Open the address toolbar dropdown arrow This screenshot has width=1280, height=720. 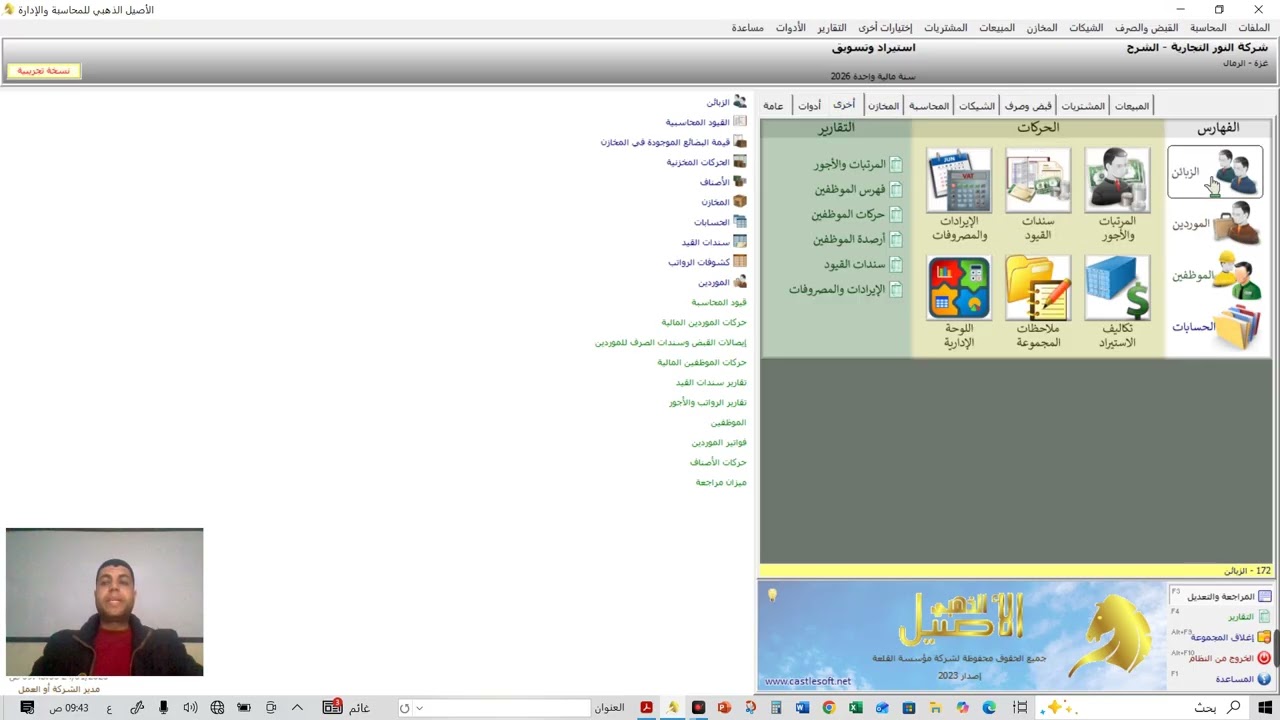tap(419, 708)
